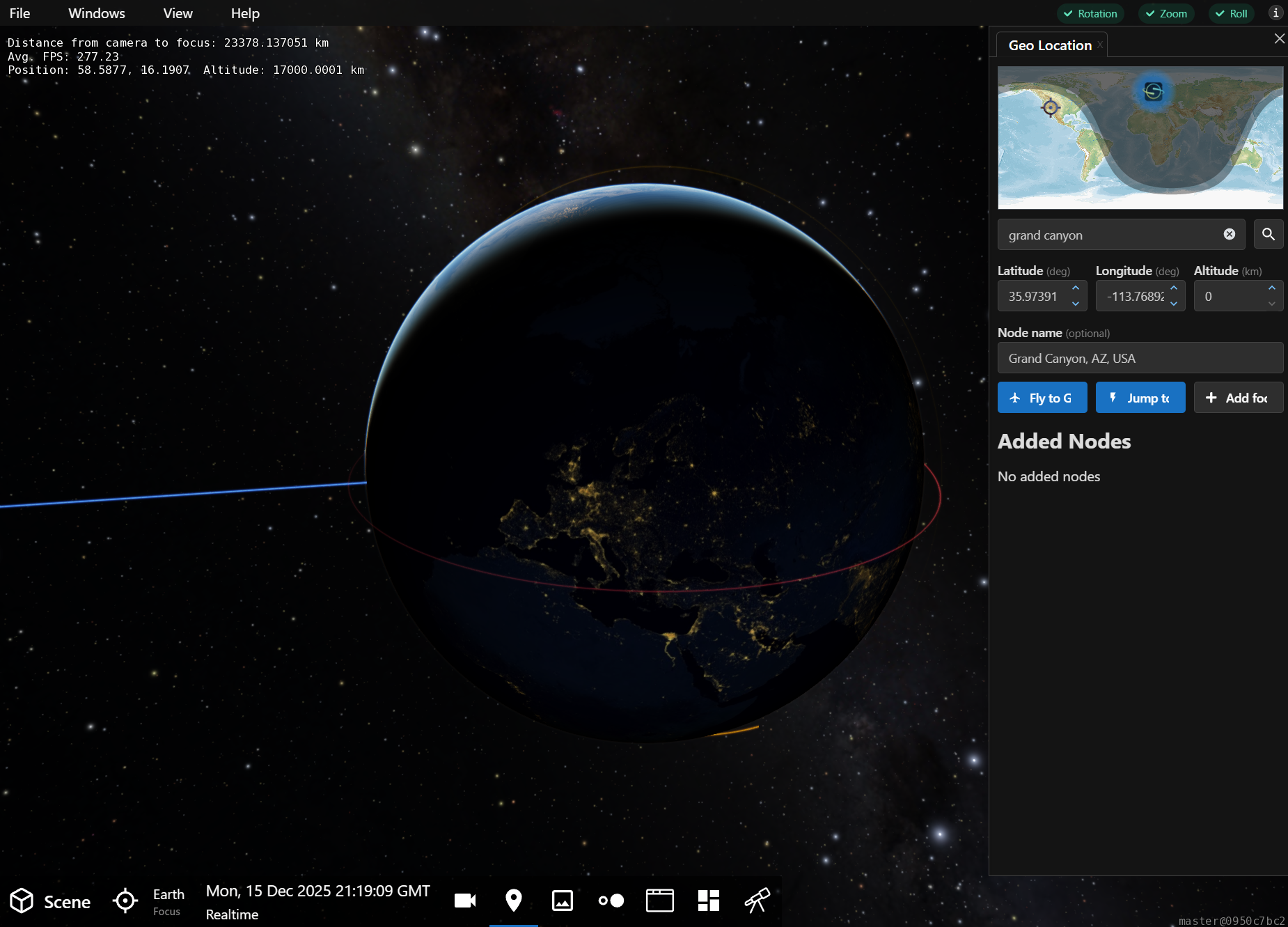Image resolution: width=1288 pixels, height=927 pixels.
Task: Click the 'No added nodes' text
Action: pyautogui.click(x=1049, y=476)
